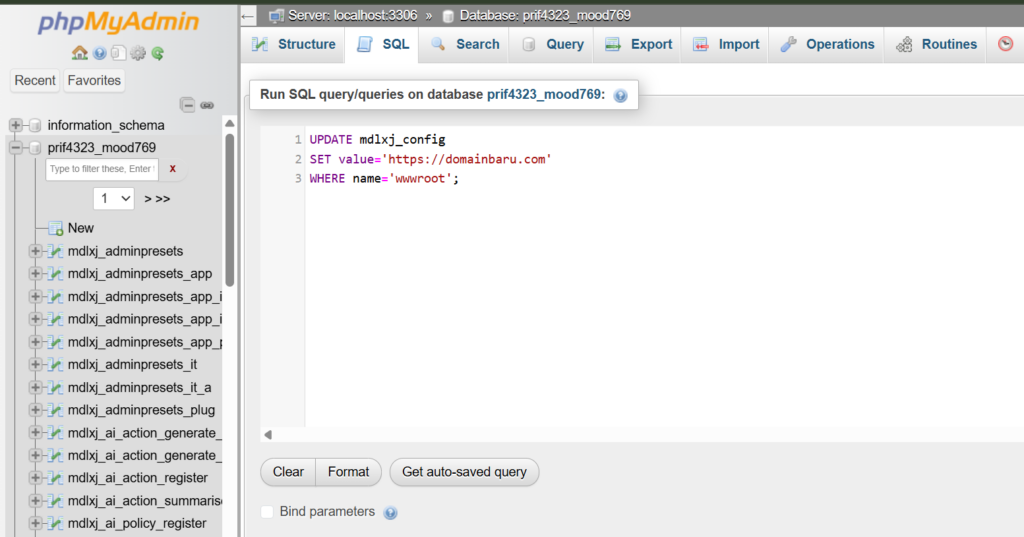
Task: Click the Format button
Action: coord(349,472)
